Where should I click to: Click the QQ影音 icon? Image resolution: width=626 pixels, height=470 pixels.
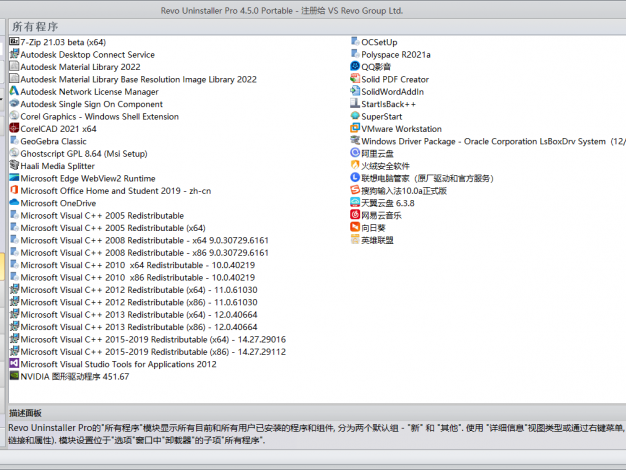355,66
